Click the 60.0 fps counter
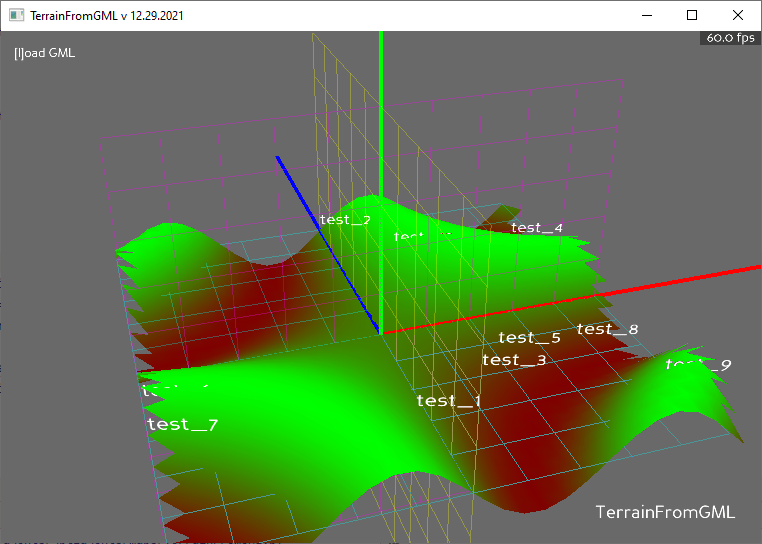 730,38
